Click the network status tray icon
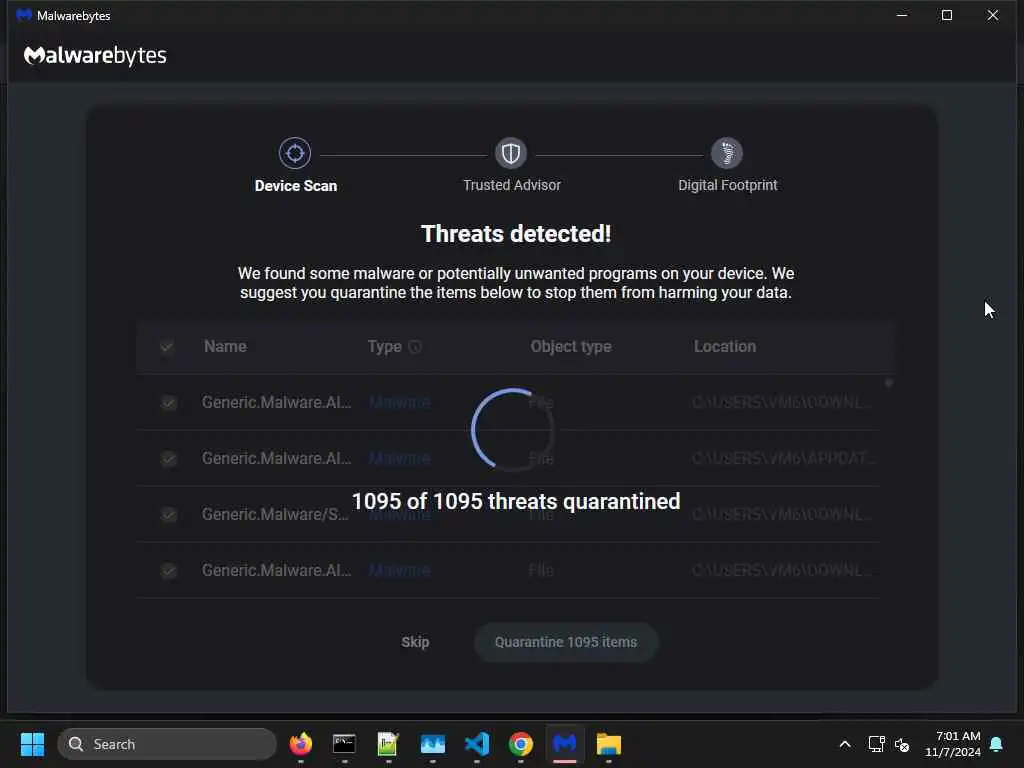 coord(876,744)
